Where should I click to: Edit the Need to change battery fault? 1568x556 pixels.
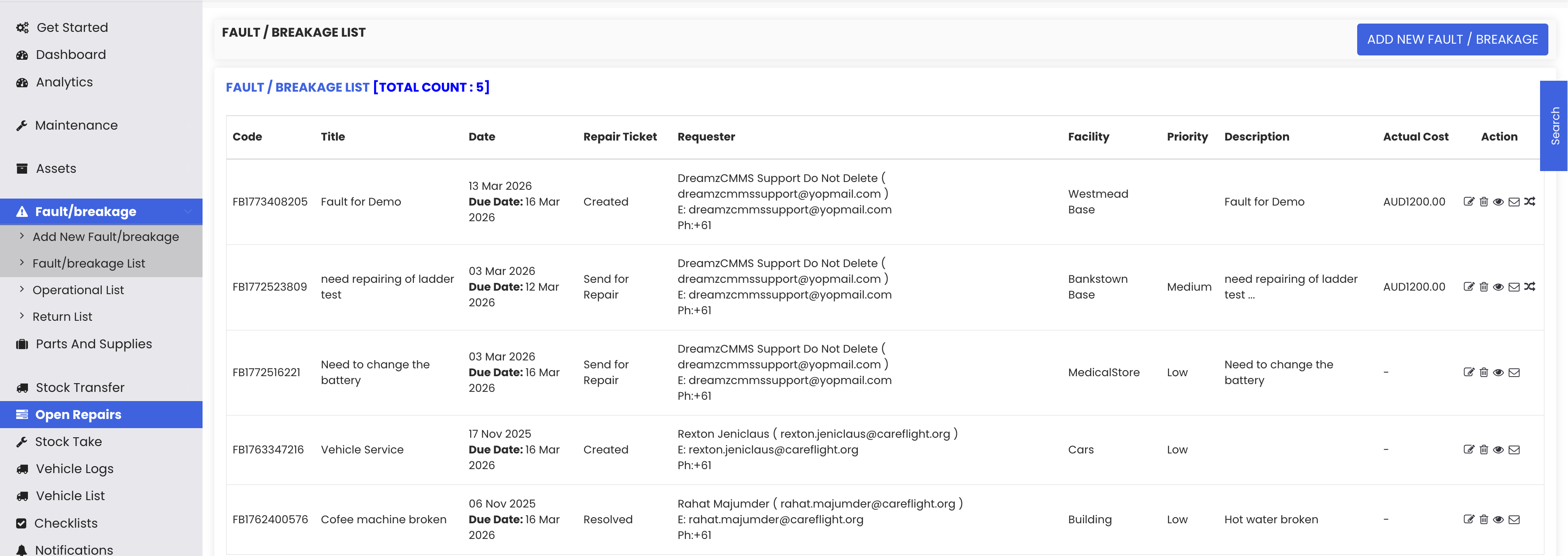1468,373
